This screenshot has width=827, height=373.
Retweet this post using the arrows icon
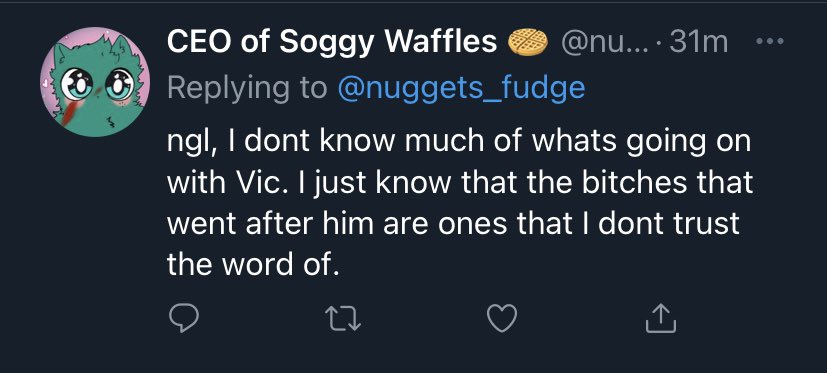[x=343, y=319]
